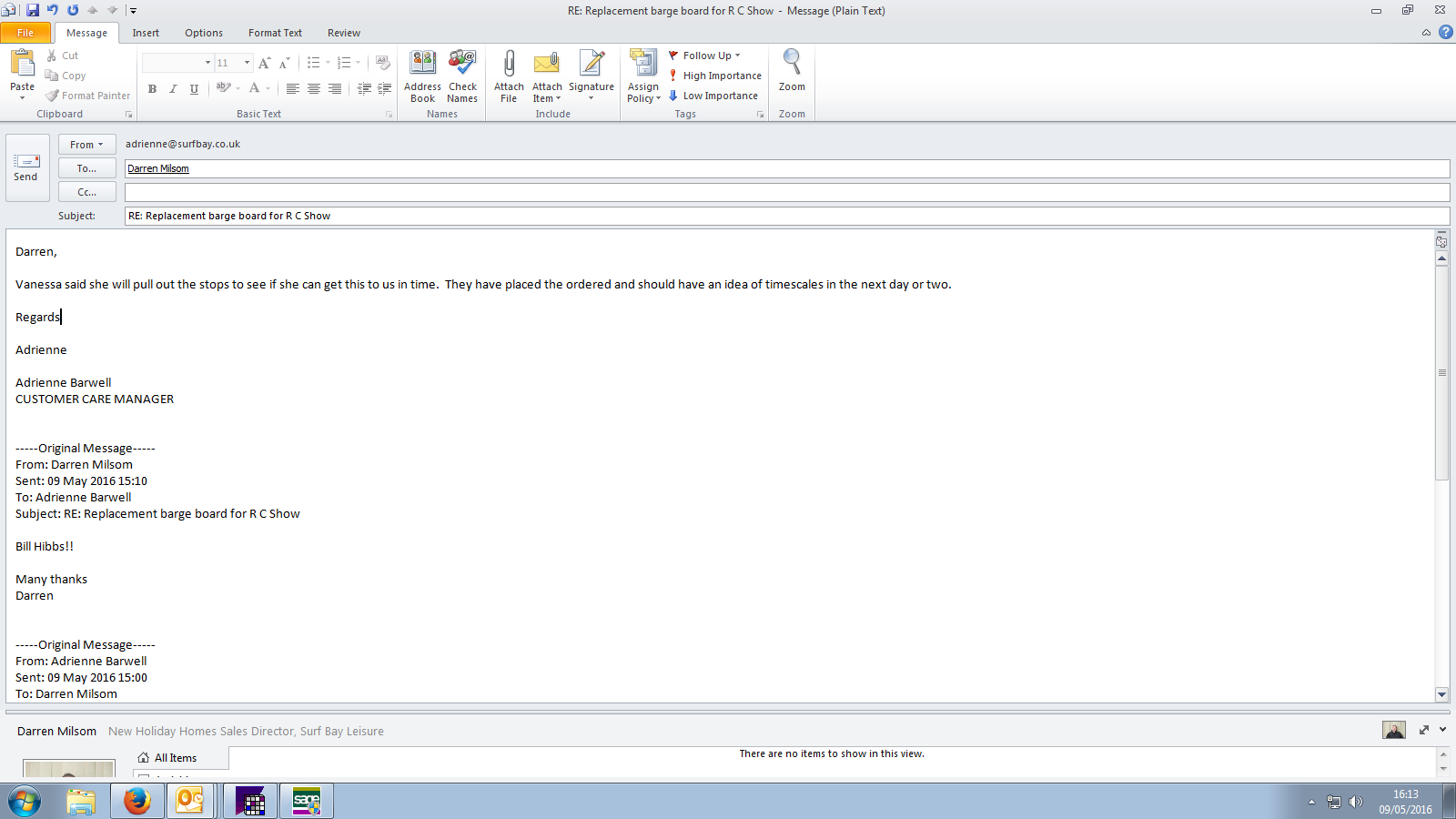Click Darren Milsom's contact photo icon in People Pane
Image resolution: width=1456 pixels, height=819 pixels.
(x=1394, y=730)
